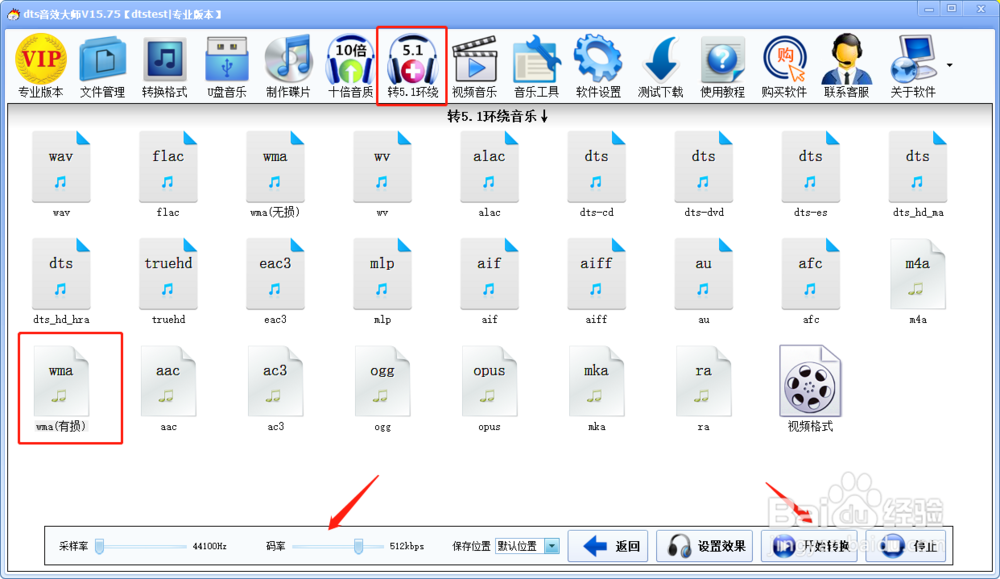1000x579 pixels.
Task: Select the aiff format icon
Action: pos(596,282)
